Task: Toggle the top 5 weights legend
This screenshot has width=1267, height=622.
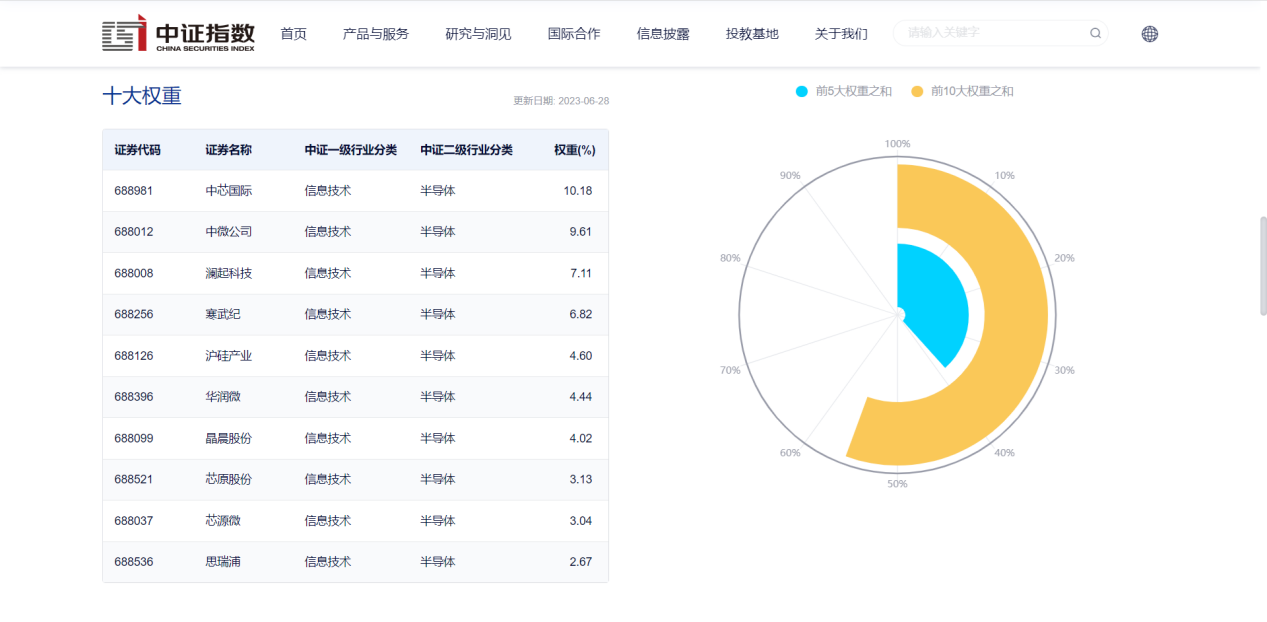Action: pyautogui.click(x=844, y=91)
